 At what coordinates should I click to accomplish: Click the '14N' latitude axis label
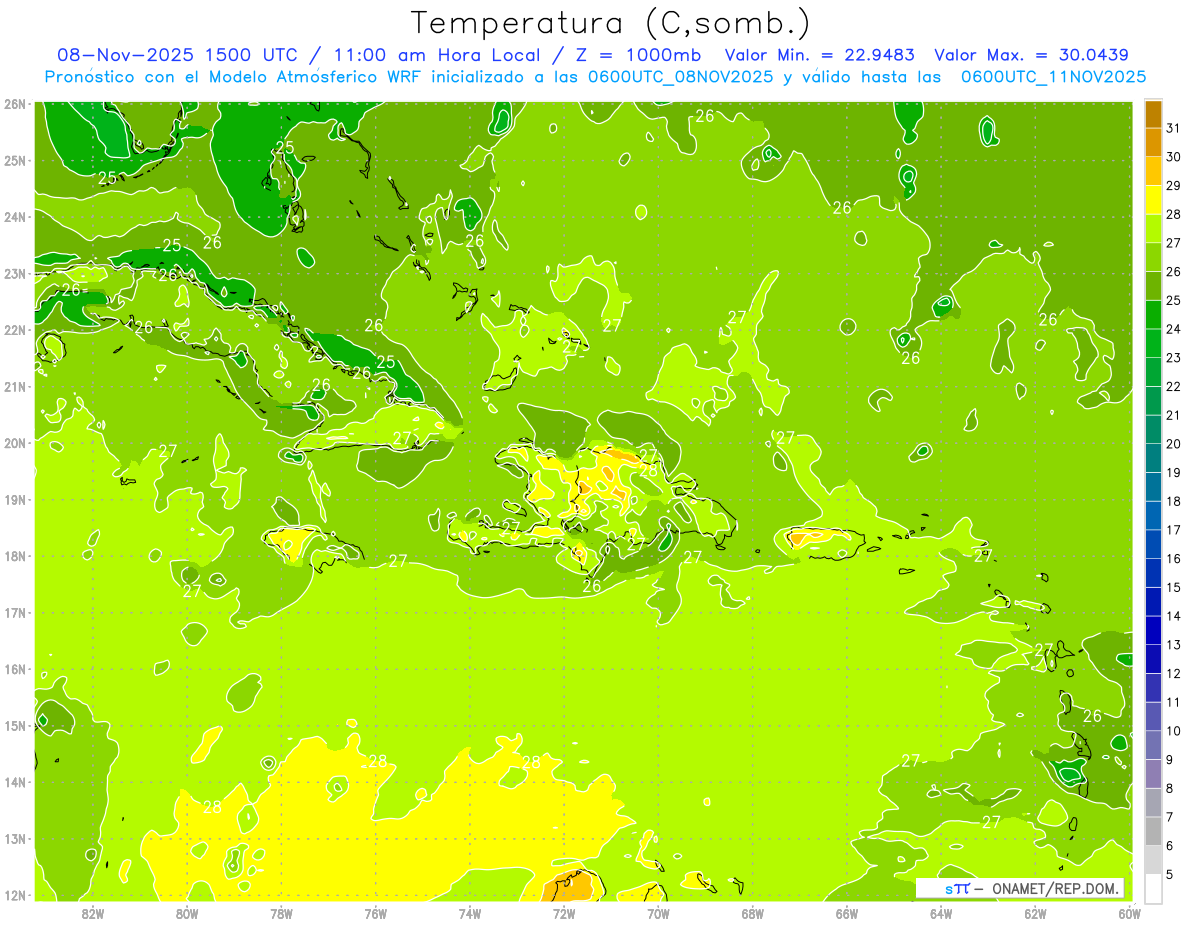[x=15, y=782]
